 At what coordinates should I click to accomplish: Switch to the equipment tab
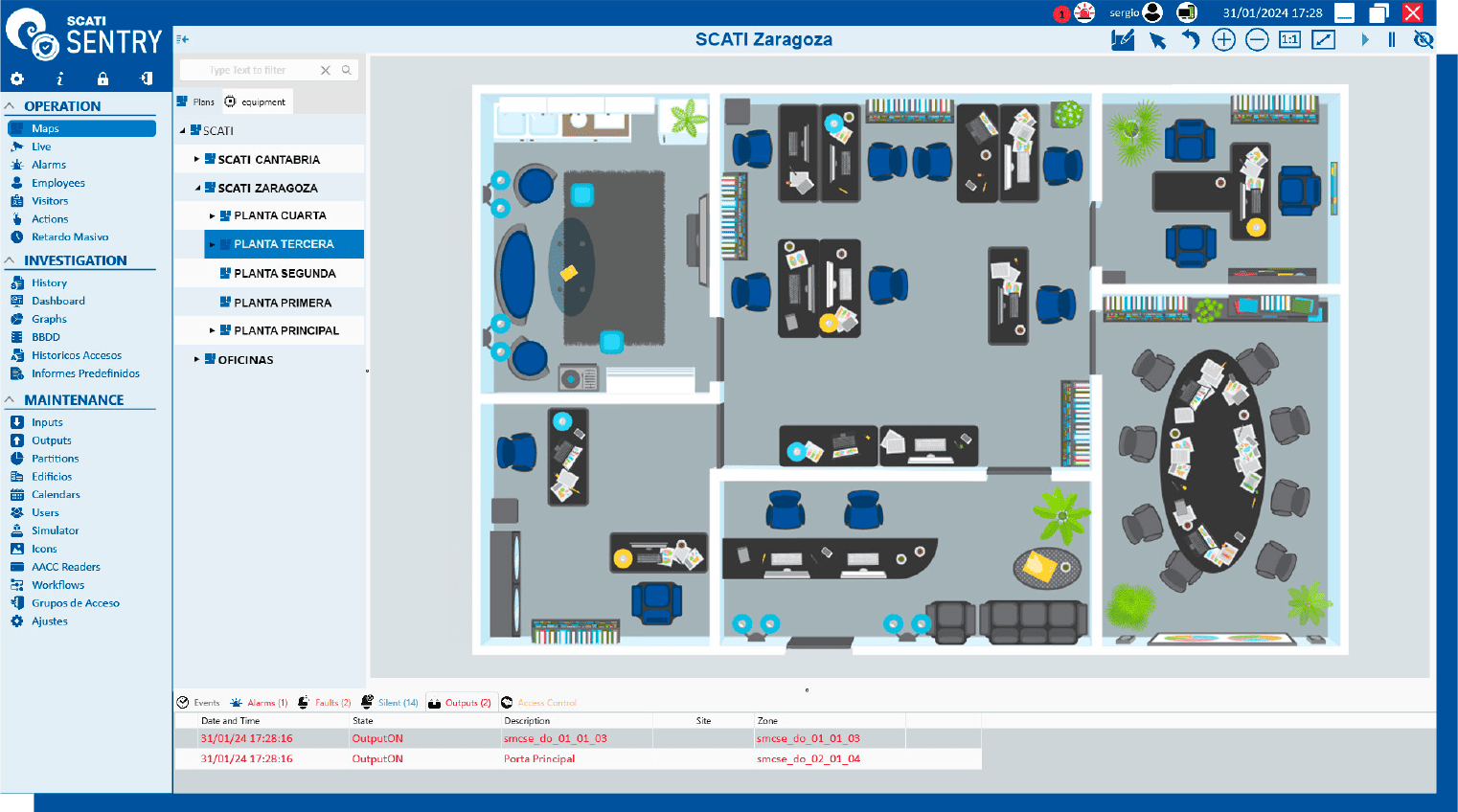256,101
